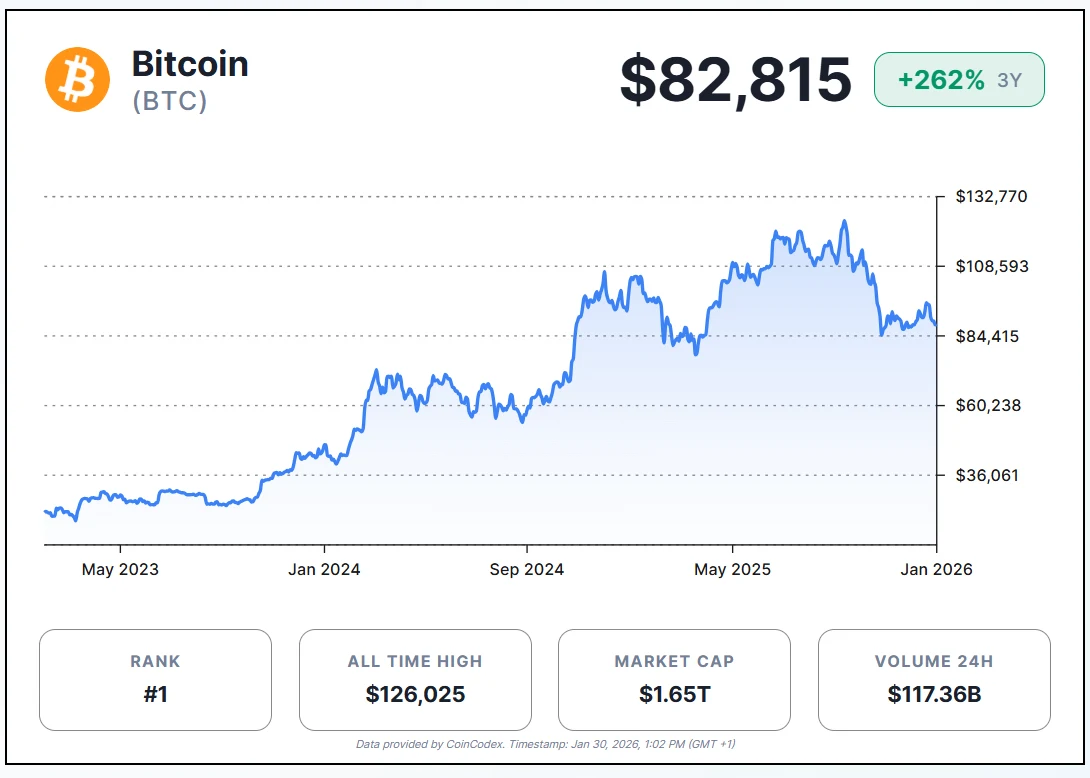Image resolution: width=1090 pixels, height=778 pixels.
Task: Click the $36,061 y-axis label
Action: click(x=987, y=475)
